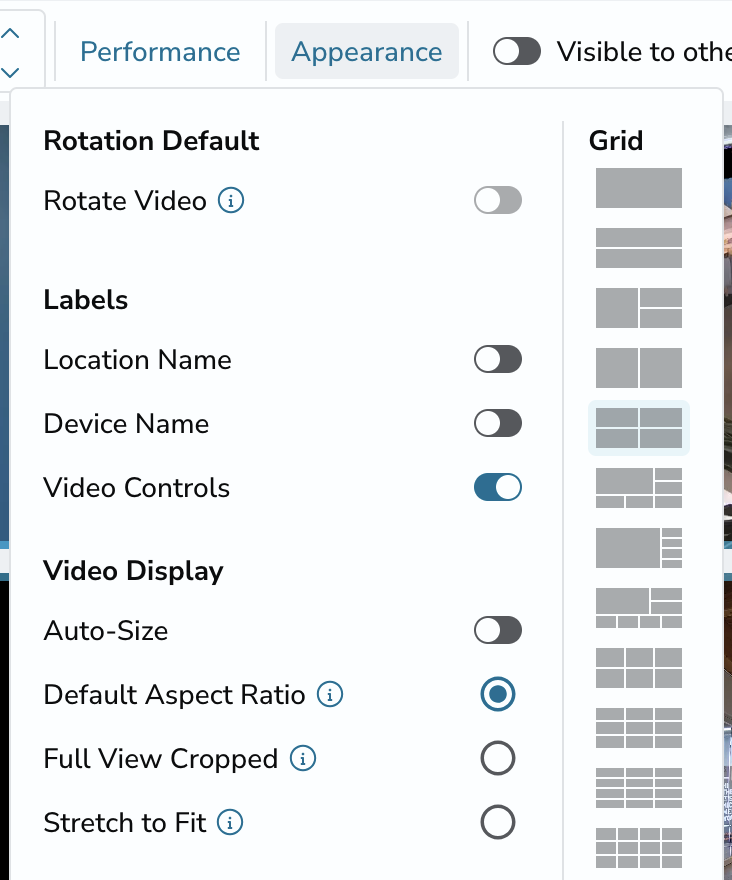732x880 pixels.
Task: Click the Grid heading text
Action: 616,140
